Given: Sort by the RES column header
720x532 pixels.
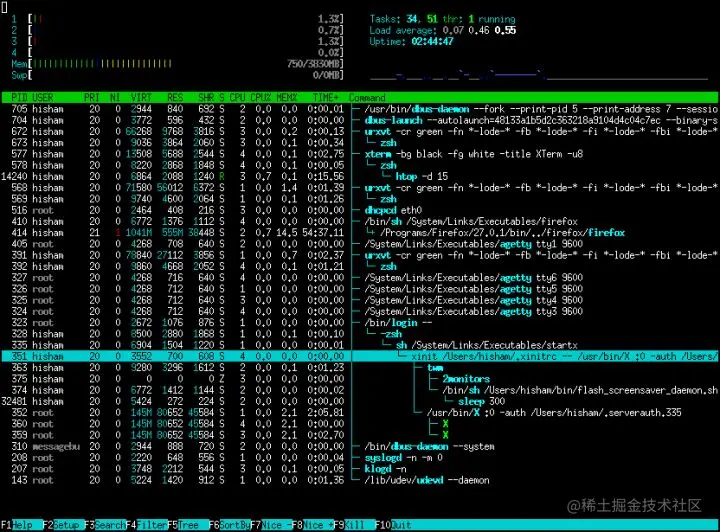Looking at the screenshot, I should pos(175,97).
